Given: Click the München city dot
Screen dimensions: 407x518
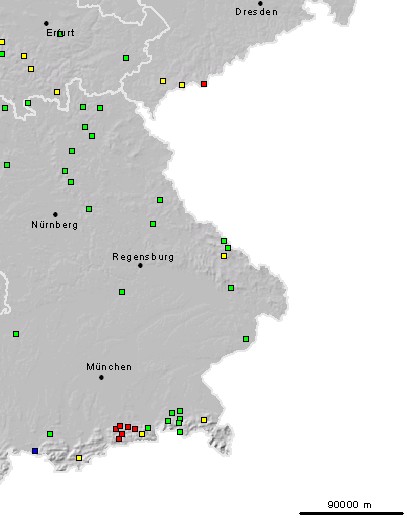Looking at the screenshot, I should pyautogui.click(x=101, y=378).
